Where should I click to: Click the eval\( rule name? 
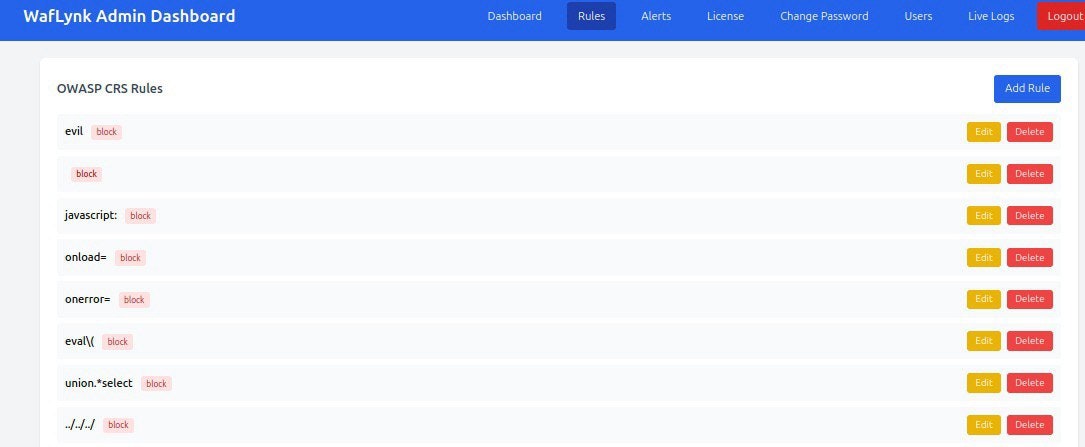[80, 341]
